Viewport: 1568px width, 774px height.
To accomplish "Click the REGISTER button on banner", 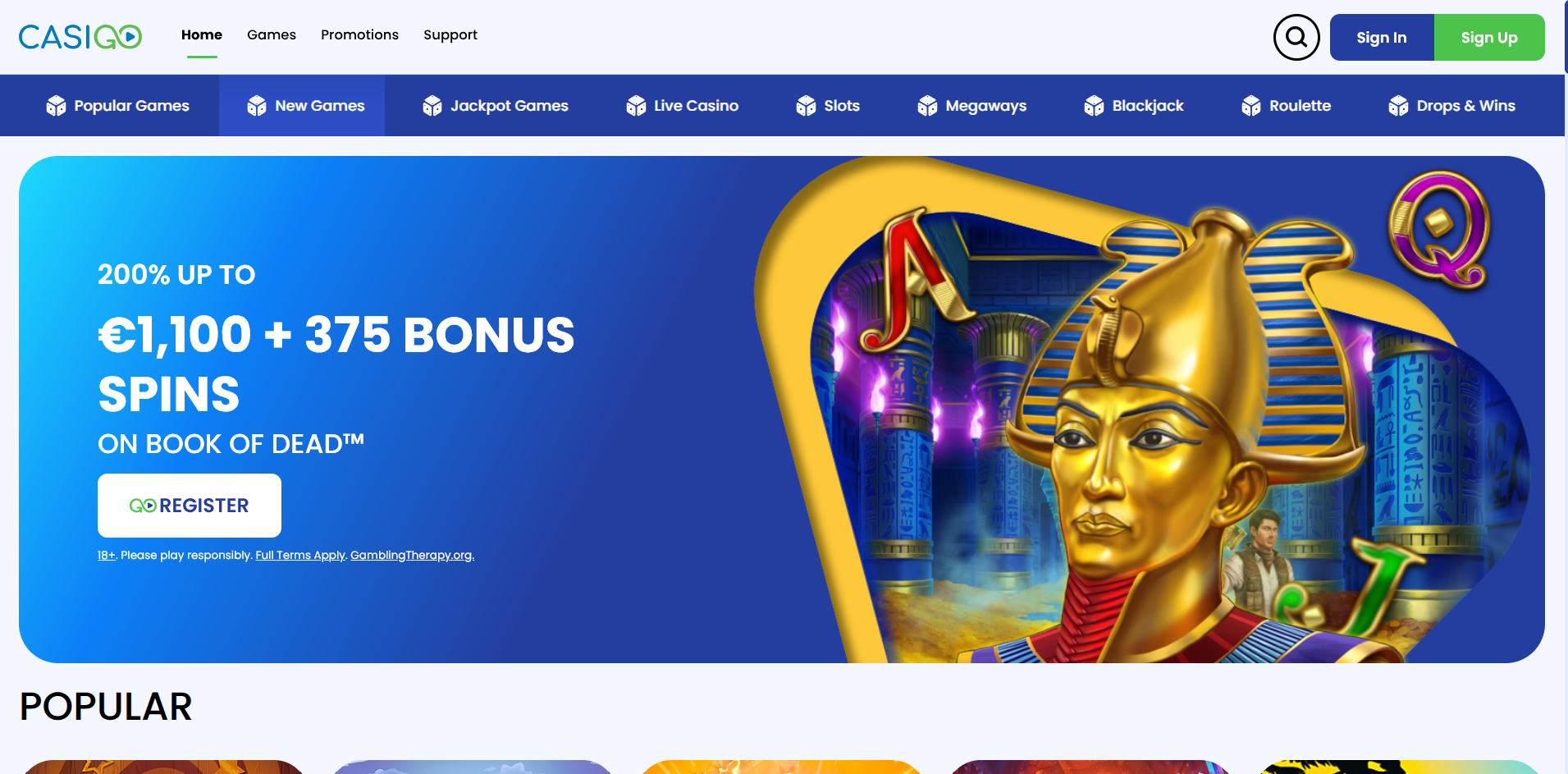I will click(x=190, y=506).
